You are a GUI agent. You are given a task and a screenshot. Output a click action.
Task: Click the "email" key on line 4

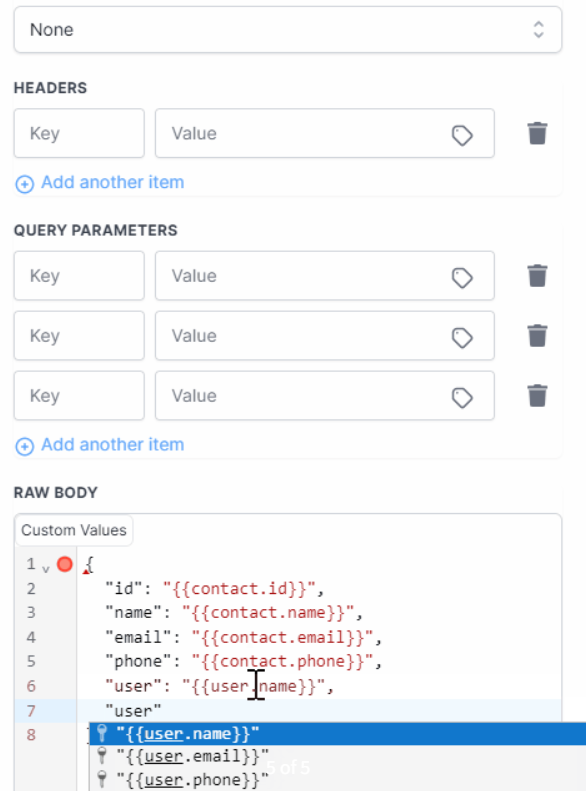tap(138, 637)
